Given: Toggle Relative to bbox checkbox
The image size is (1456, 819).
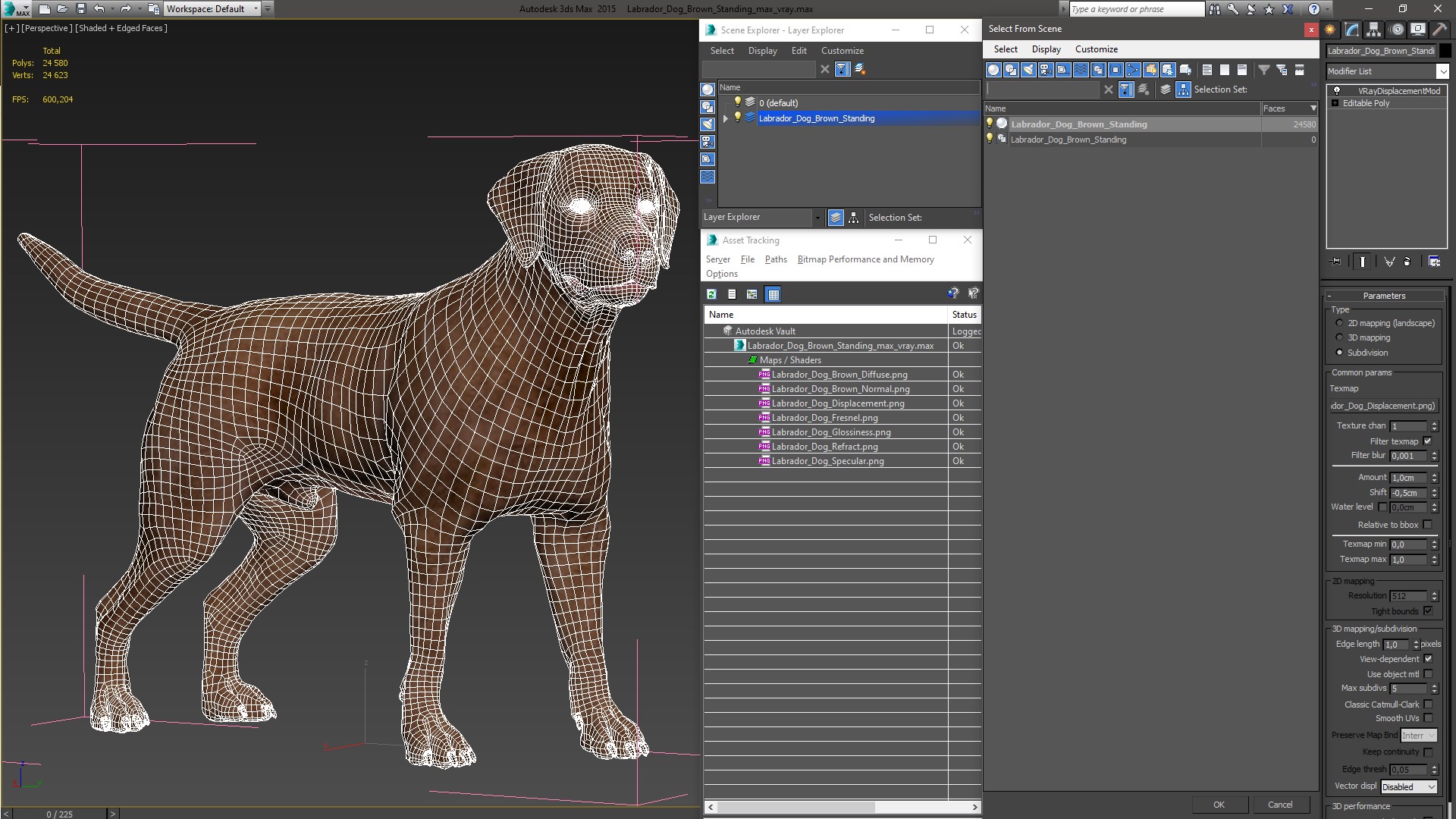Looking at the screenshot, I should coord(1428,525).
